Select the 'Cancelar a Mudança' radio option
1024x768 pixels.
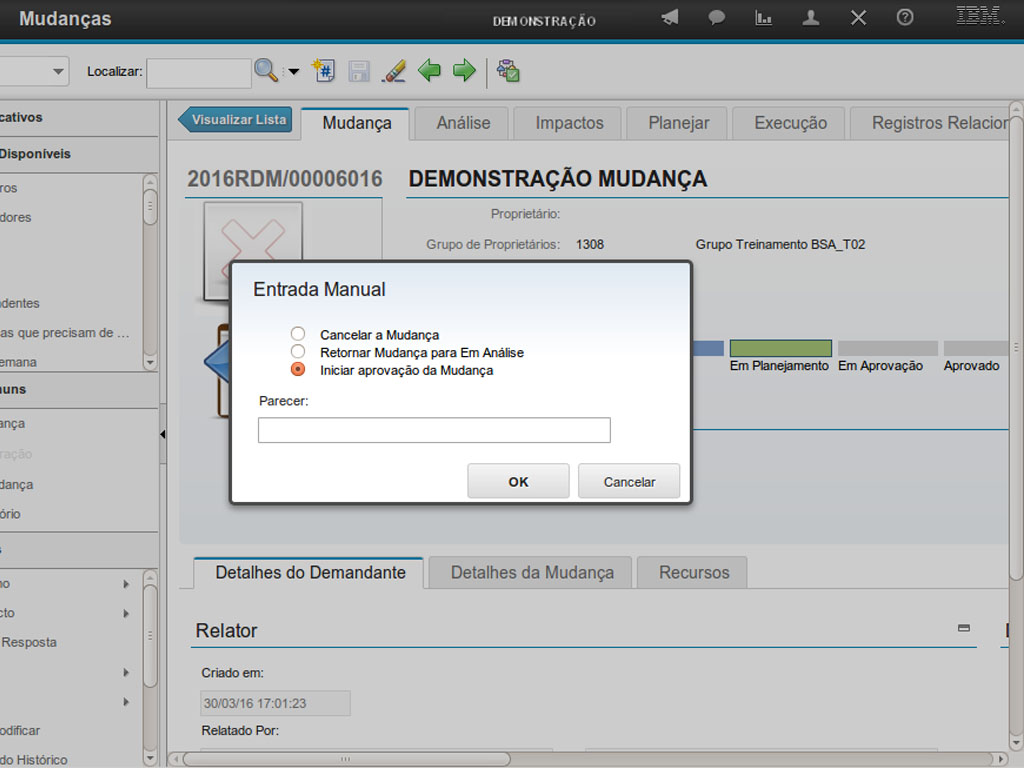tap(297, 334)
